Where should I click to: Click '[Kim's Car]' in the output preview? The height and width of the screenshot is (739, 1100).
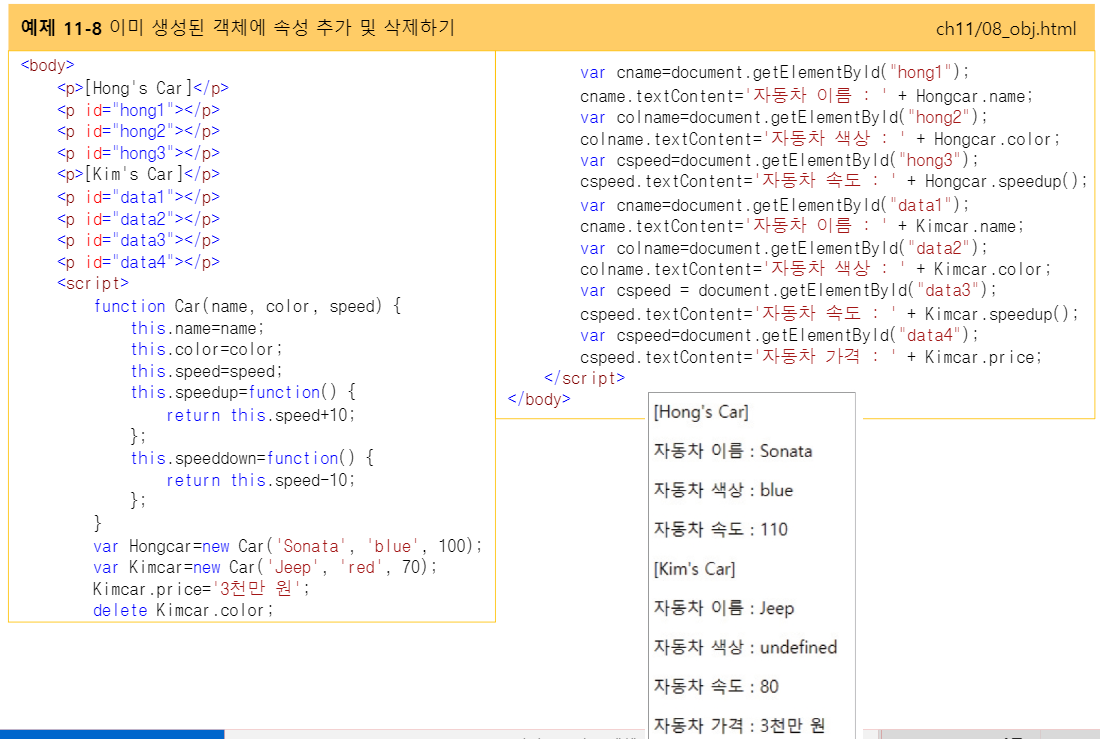tap(695, 568)
